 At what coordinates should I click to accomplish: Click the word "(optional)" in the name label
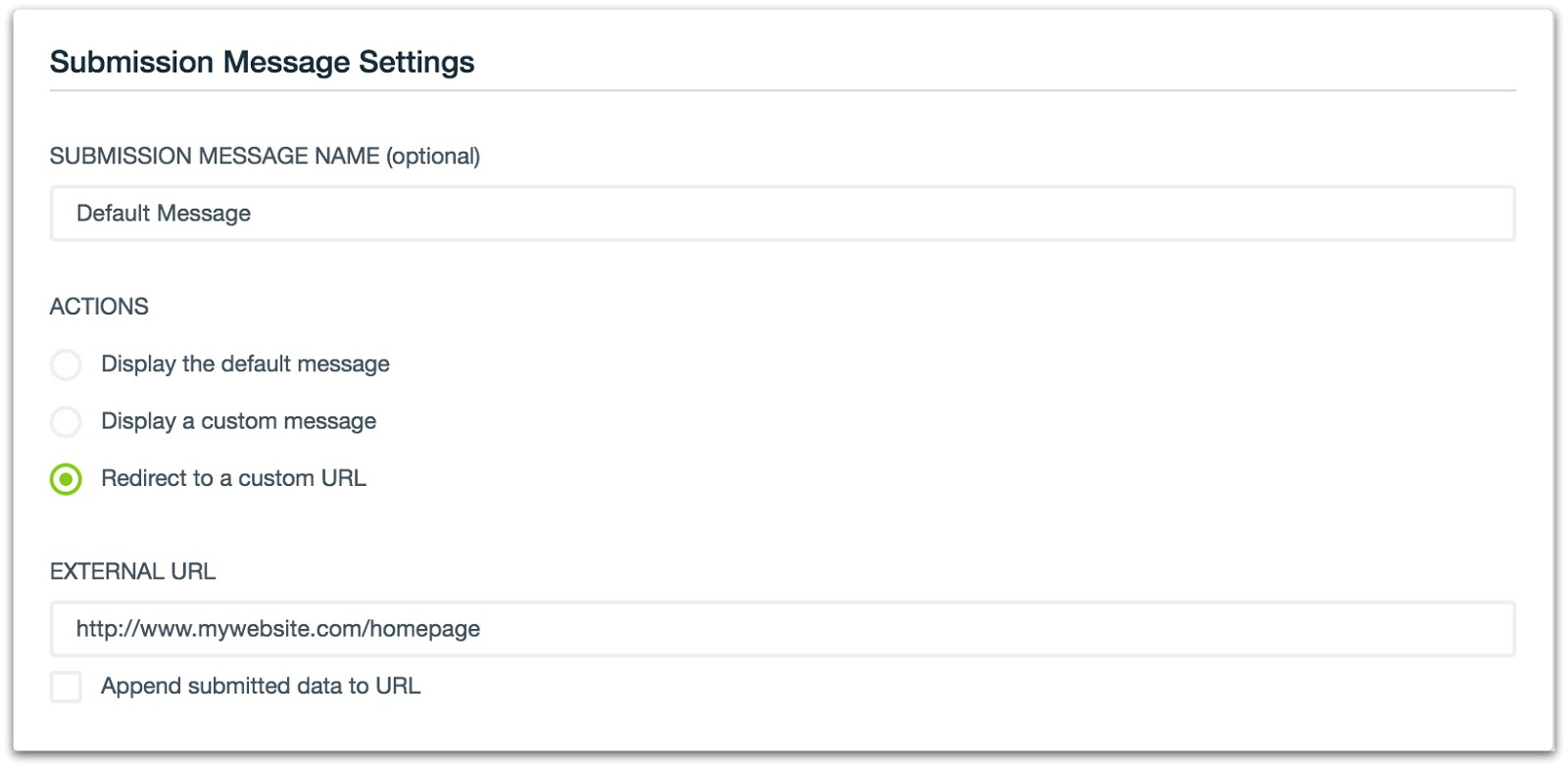433,156
